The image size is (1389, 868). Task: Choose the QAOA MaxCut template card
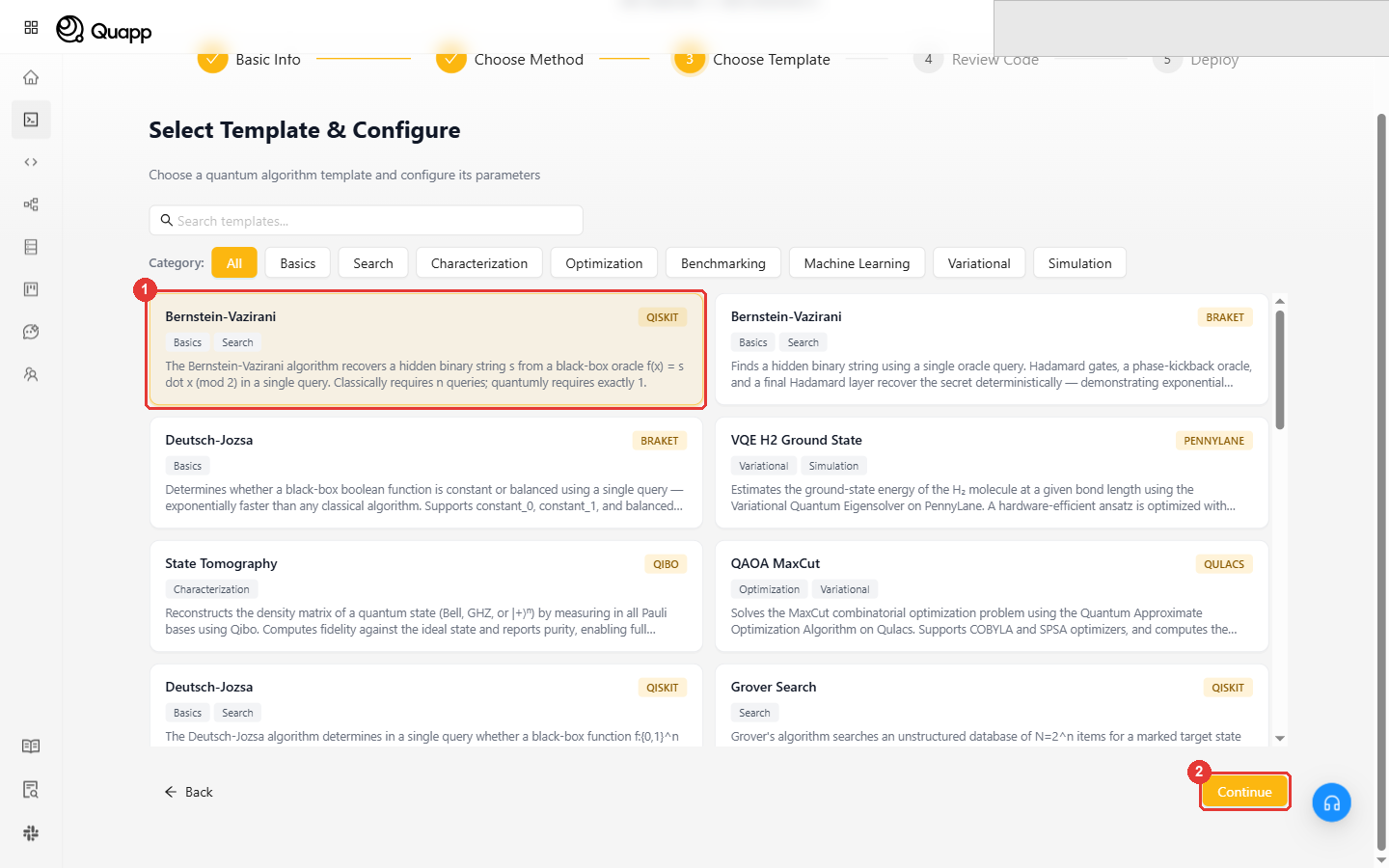[x=992, y=596]
